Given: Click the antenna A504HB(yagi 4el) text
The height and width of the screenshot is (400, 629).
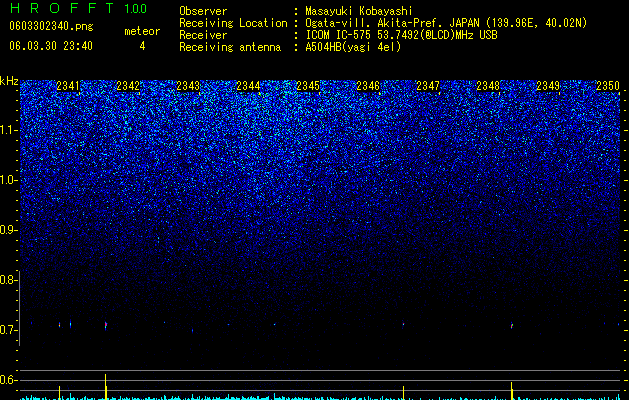Looking at the screenshot, I should point(353,47).
